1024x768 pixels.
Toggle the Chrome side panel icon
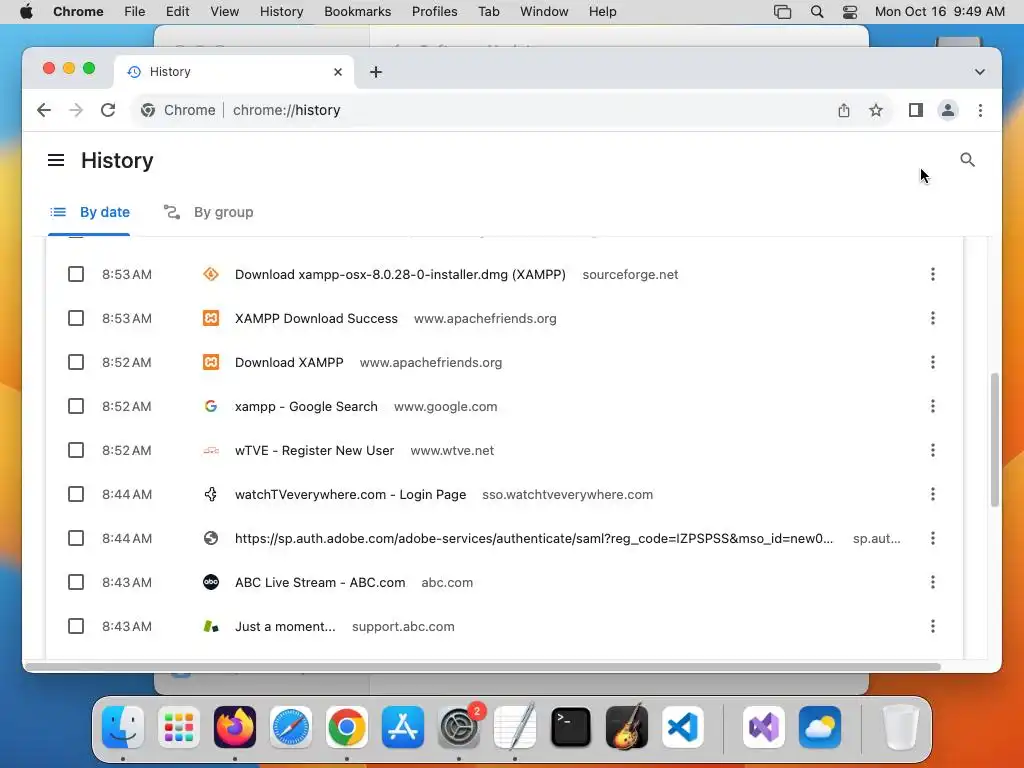point(916,110)
